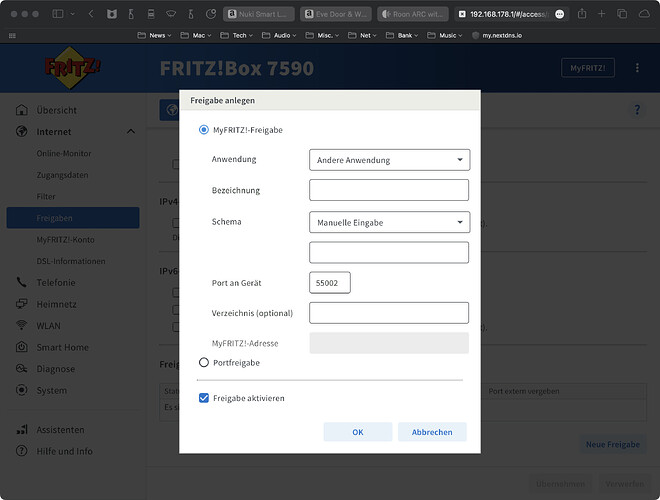Open Assistenten in the sidebar
Screen dimensions: 660x500
click(60, 430)
